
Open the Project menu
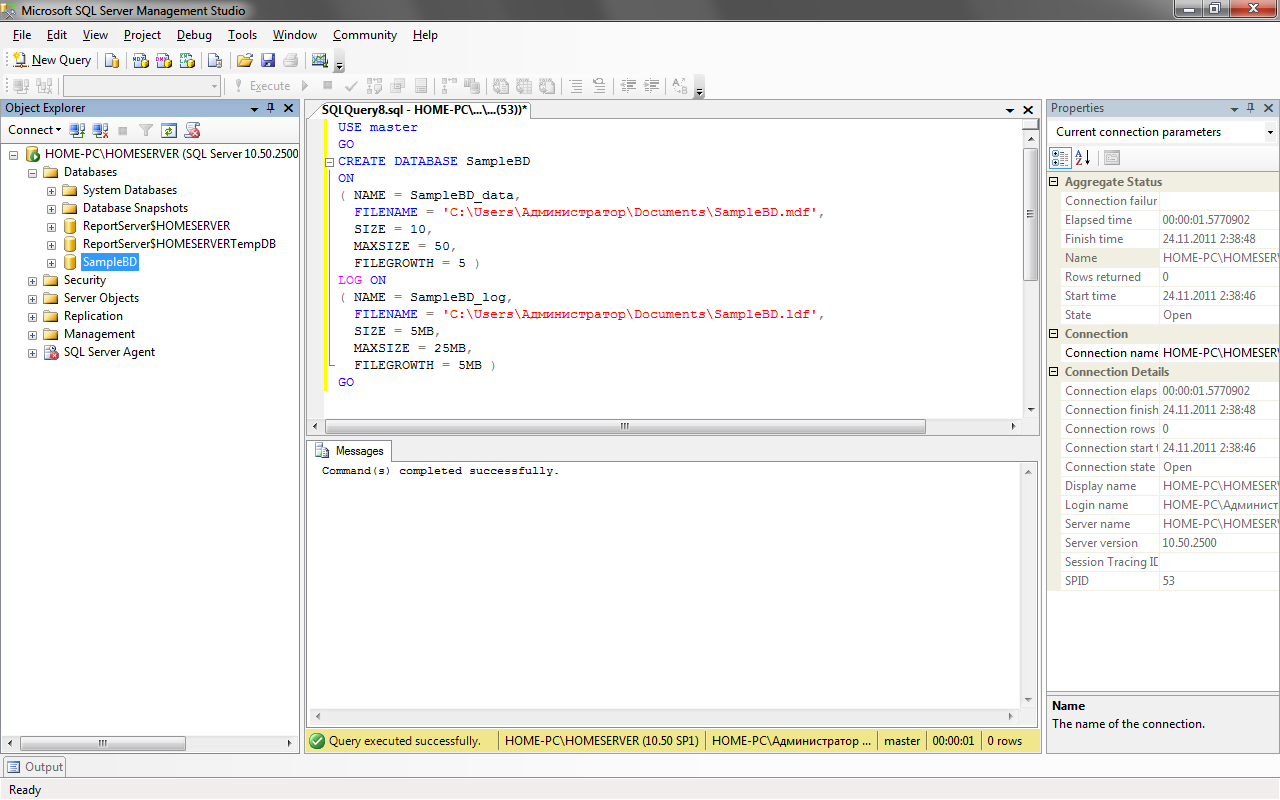142,35
